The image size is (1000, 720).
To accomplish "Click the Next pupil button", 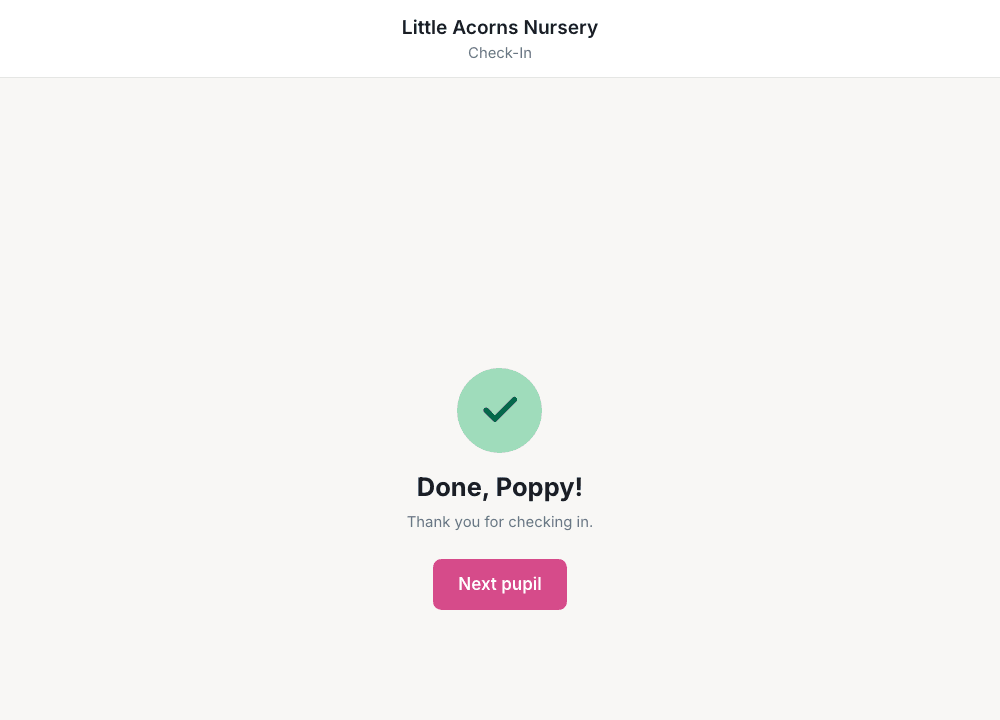I will pos(499,584).
